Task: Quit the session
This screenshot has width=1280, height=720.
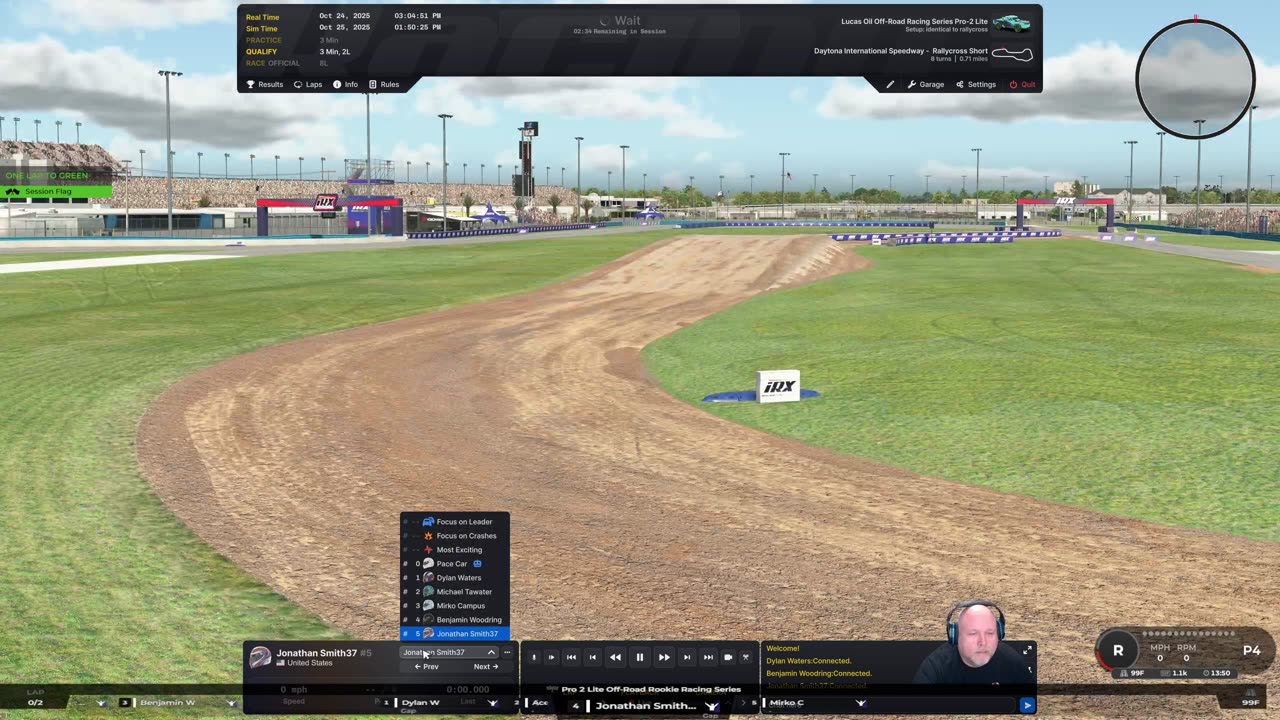Action: (x=1022, y=84)
